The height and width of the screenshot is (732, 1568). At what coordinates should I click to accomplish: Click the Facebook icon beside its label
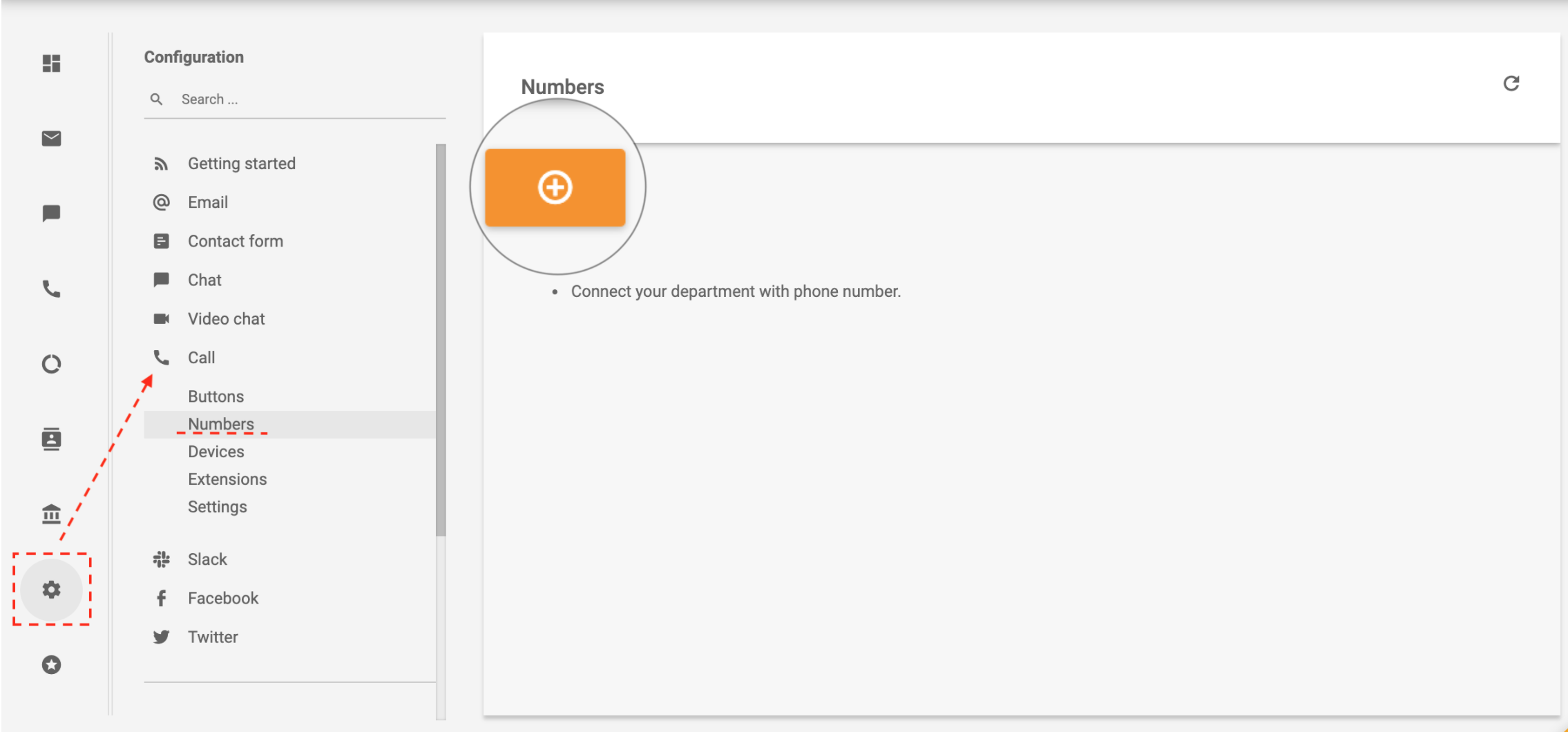coord(162,598)
